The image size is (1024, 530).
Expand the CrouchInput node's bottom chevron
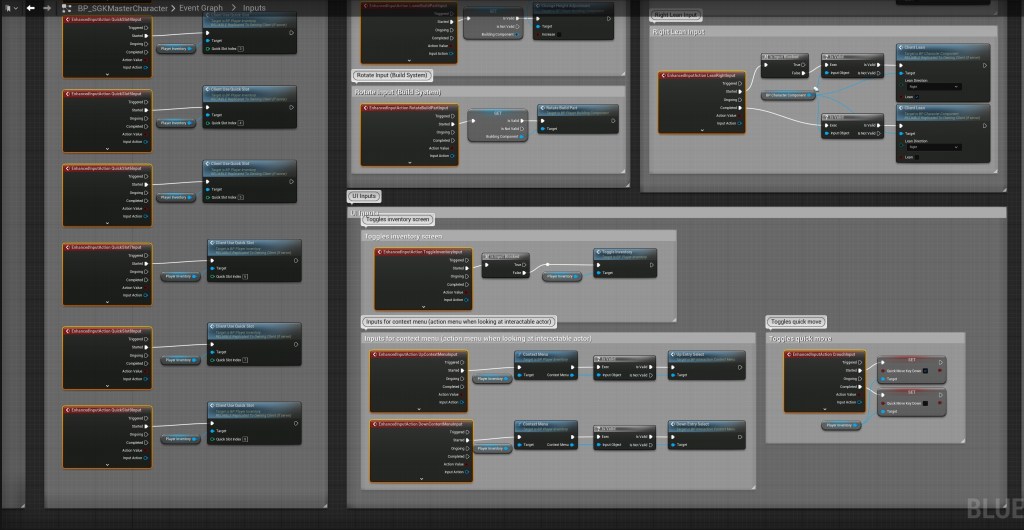pyautogui.click(x=825, y=409)
